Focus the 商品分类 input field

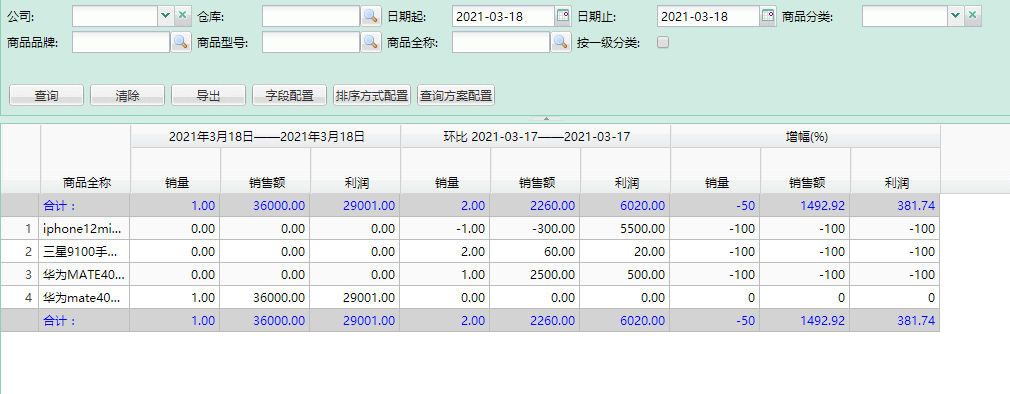pyautogui.click(x=905, y=16)
